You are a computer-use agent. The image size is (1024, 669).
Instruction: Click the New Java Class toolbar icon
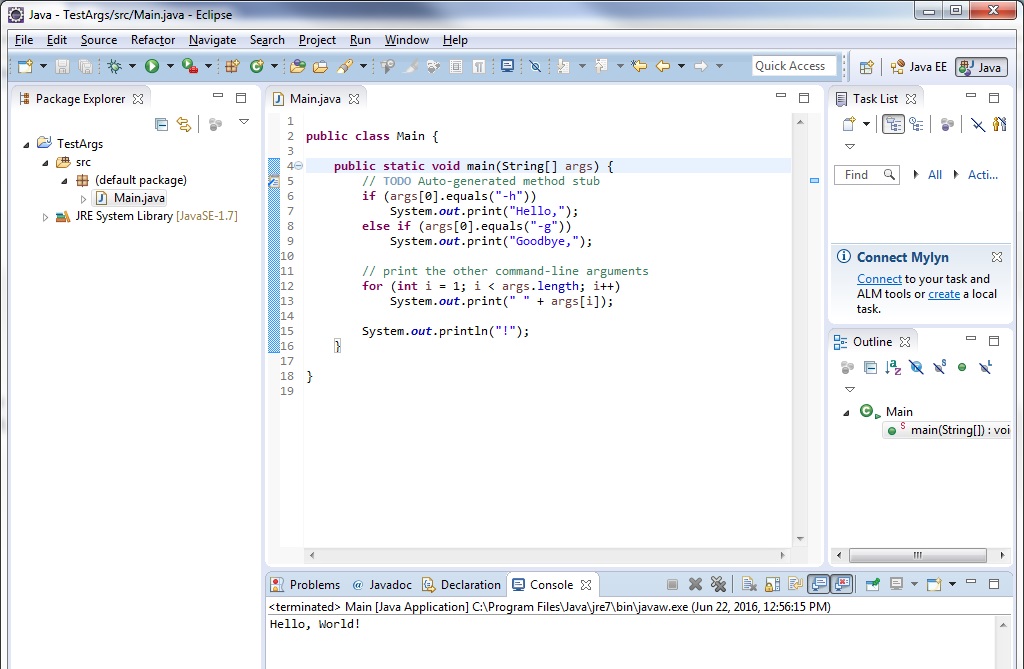(257, 66)
